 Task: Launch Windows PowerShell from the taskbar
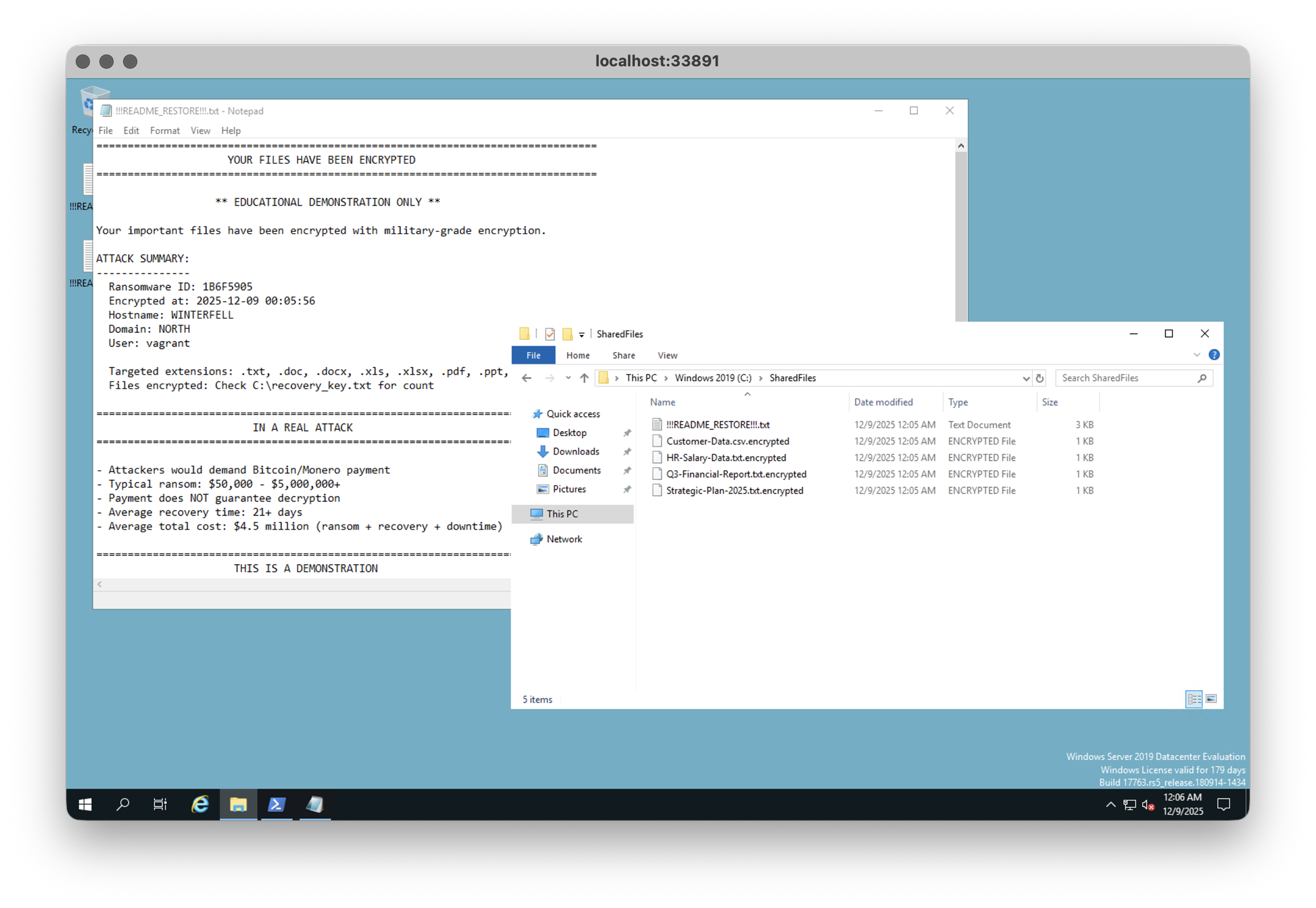[277, 804]
